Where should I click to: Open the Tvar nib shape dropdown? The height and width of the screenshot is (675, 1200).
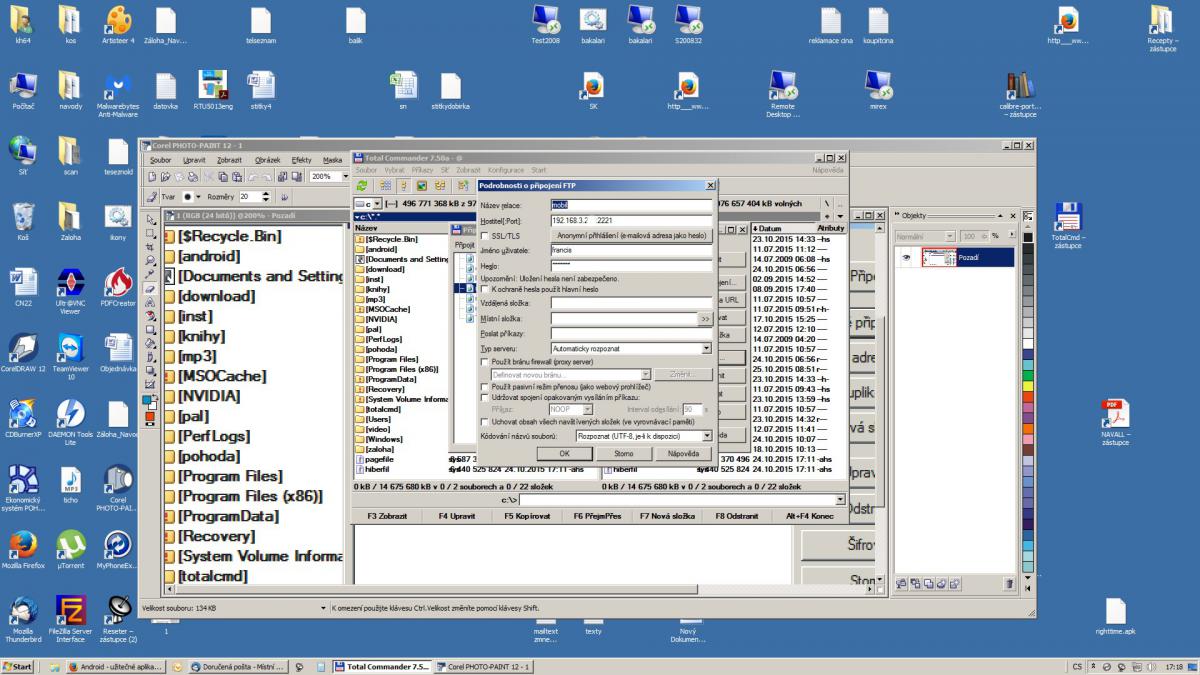198,197
